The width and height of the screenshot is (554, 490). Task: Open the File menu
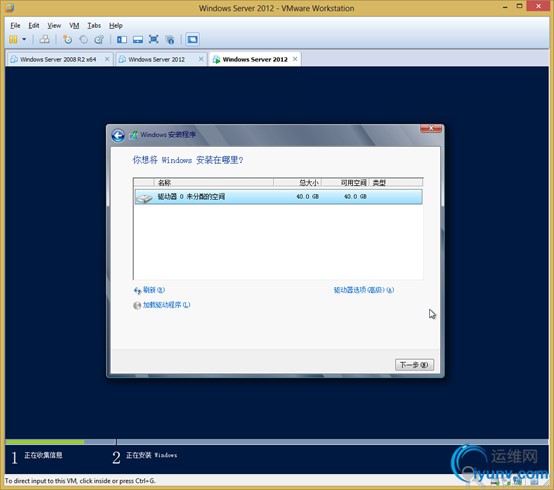[15, 25]
